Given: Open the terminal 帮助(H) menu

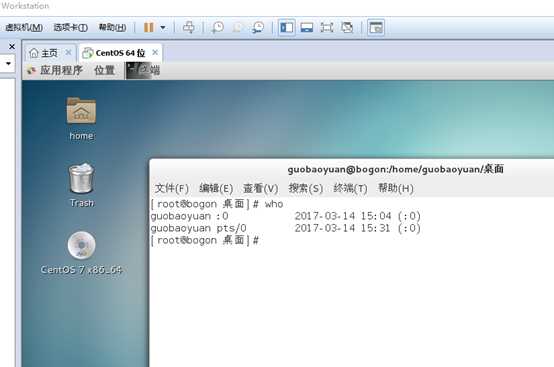Looking at the screenshot, I should click(396, 188).
